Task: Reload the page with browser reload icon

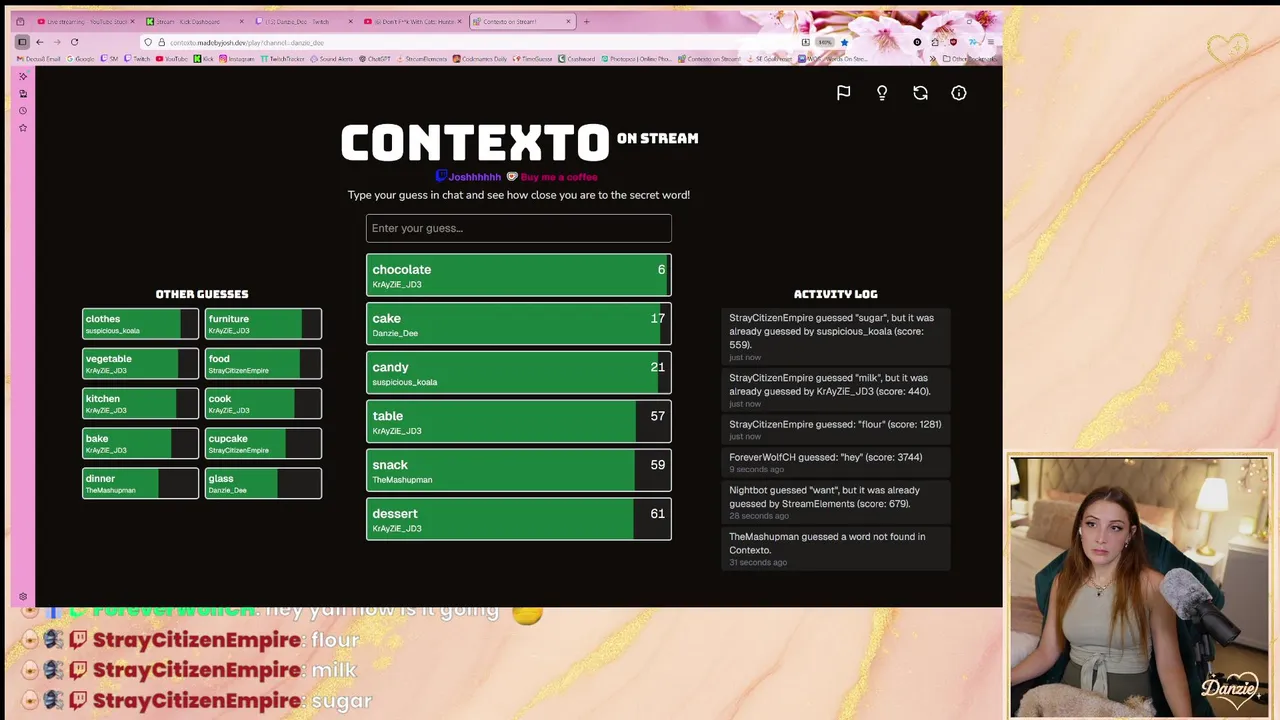Action: [x=74, y=42]
